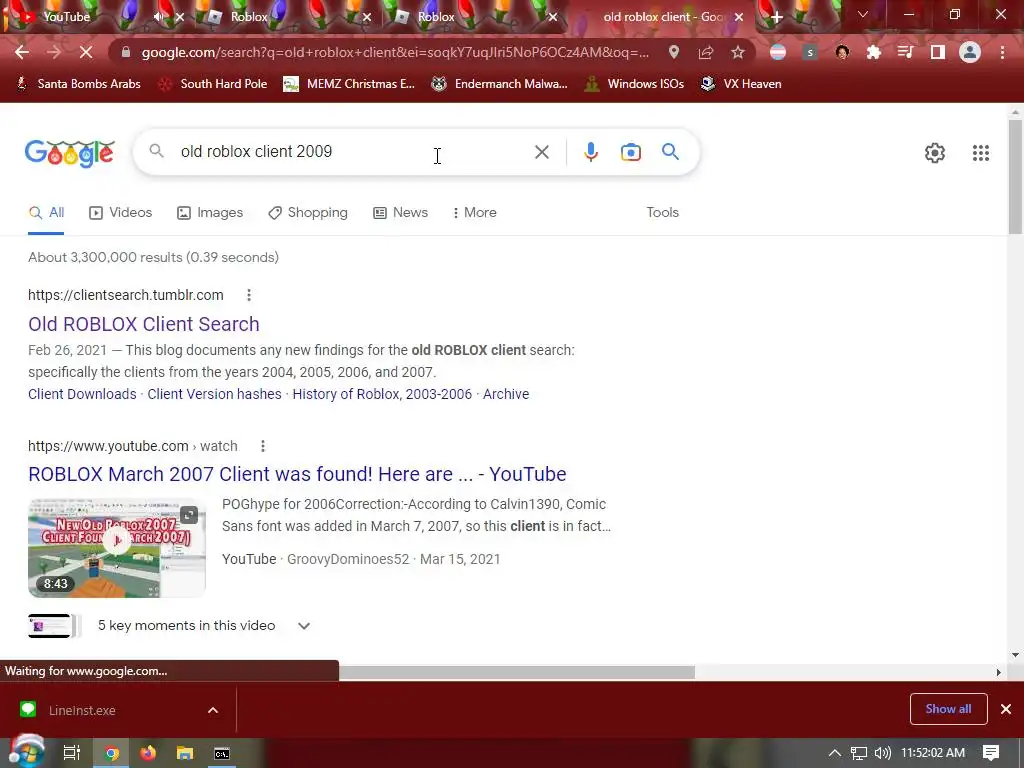1024x768 pixels.
Task: Open the Chrome profile avatar
Action: pos(970,52)
